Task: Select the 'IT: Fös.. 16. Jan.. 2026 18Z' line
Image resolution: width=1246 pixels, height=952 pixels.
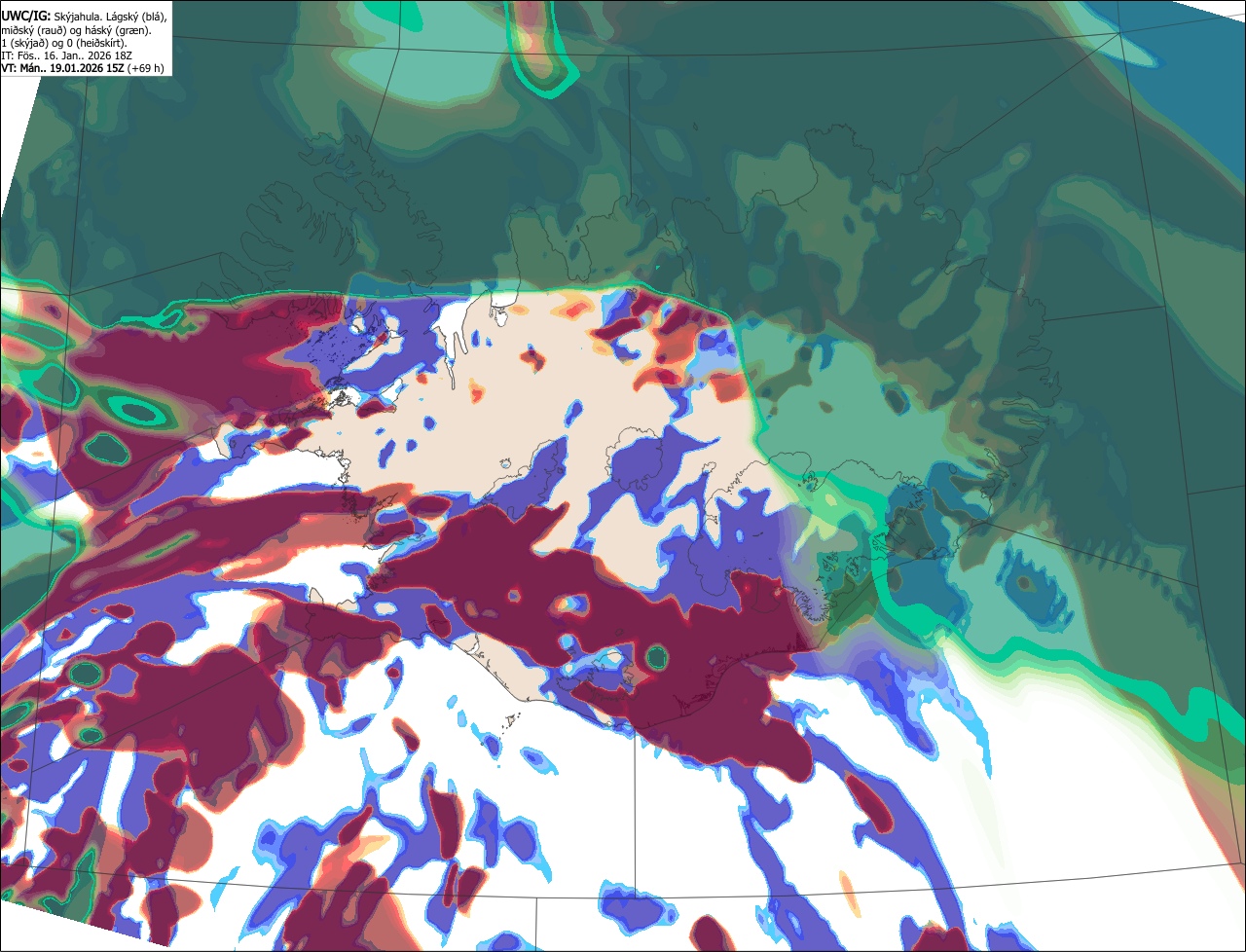Action: click(65, 55)
